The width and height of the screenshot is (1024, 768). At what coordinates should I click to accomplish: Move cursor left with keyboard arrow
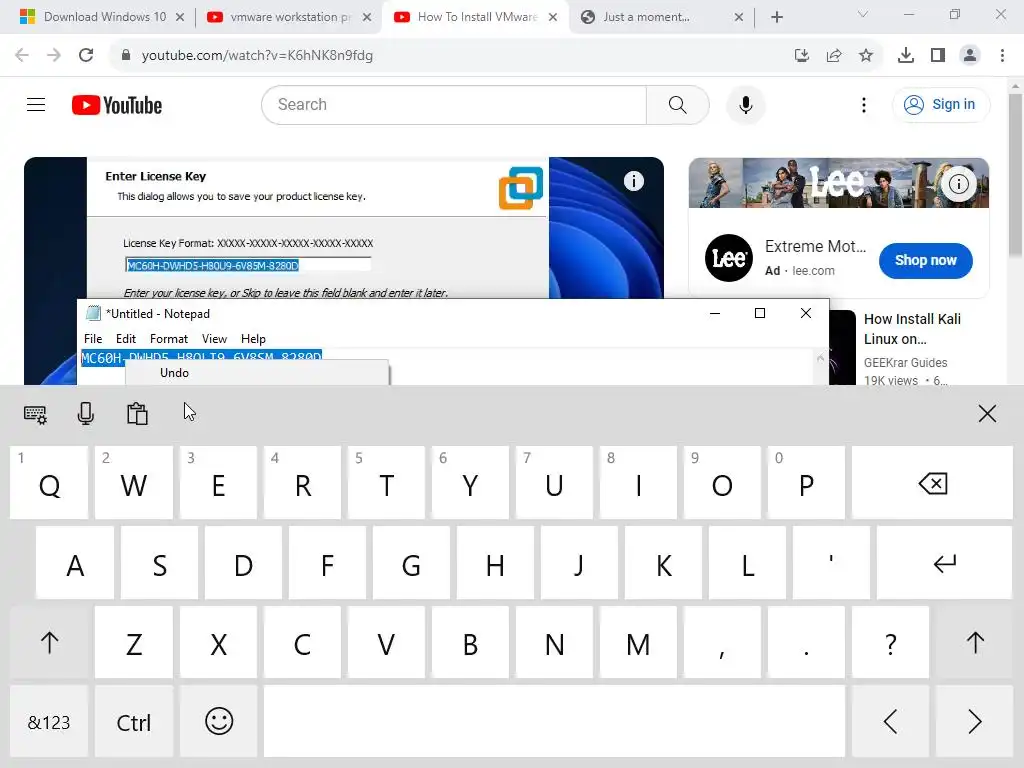point(890,722)
